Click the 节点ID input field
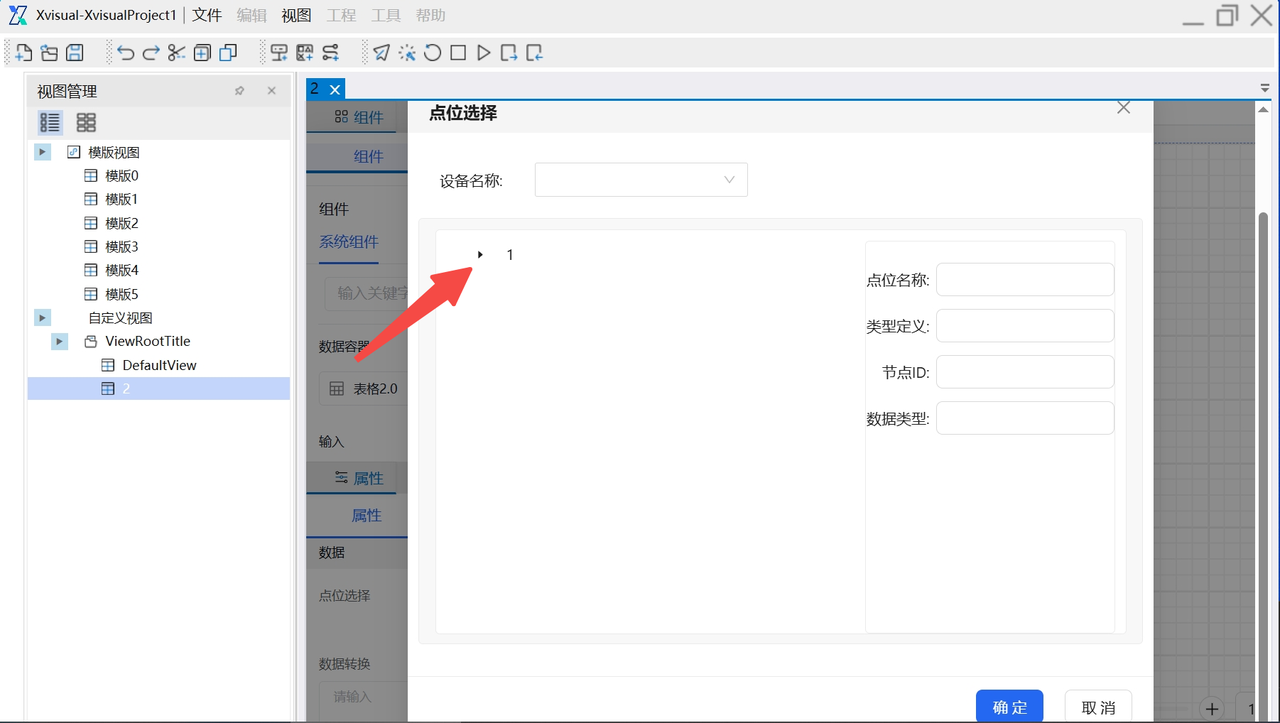Viewport: 1280px width, 723px height. pyautogui.click(x=1025, y=372)
